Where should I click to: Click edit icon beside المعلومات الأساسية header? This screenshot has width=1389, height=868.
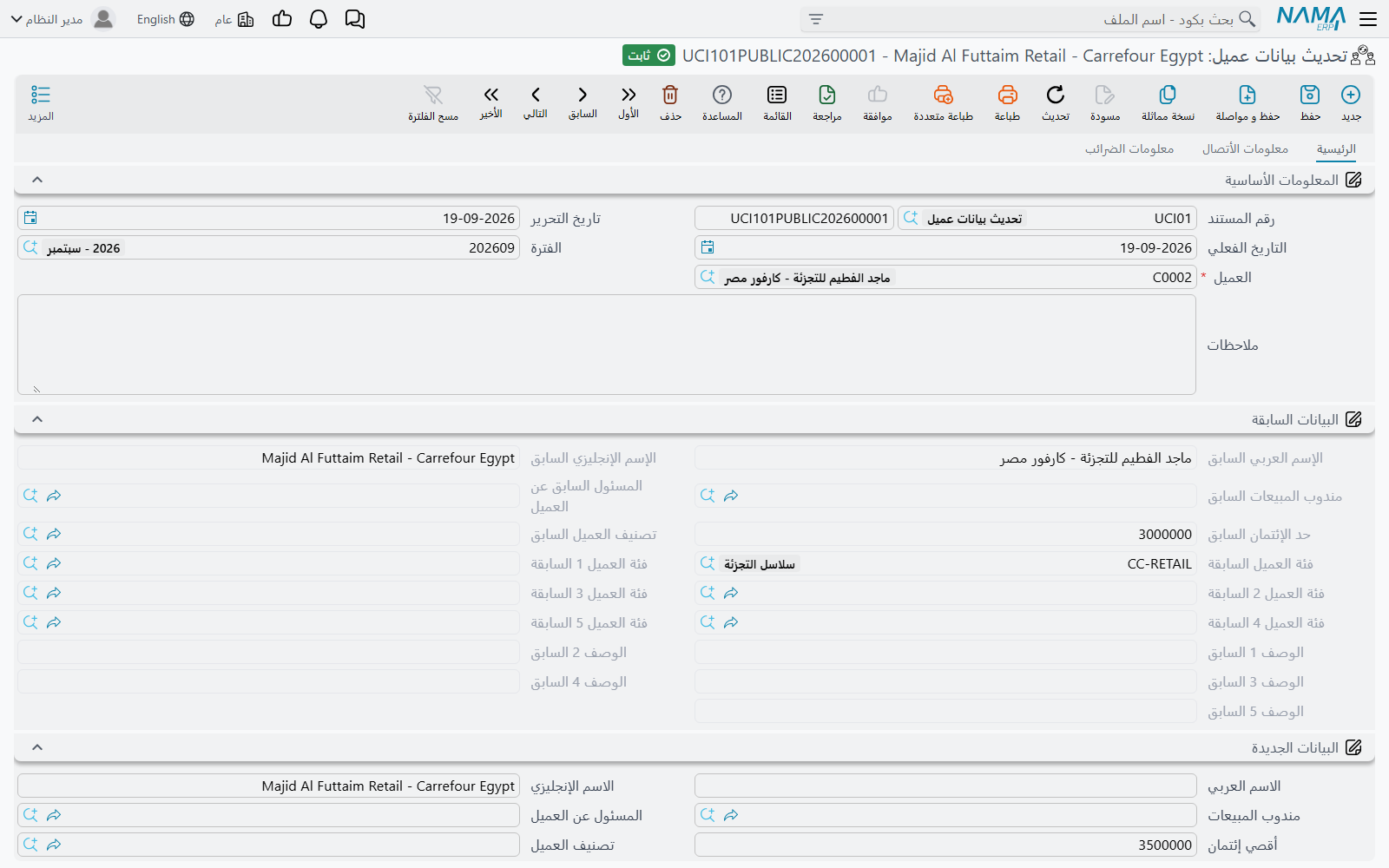(x=1353, y=180)
